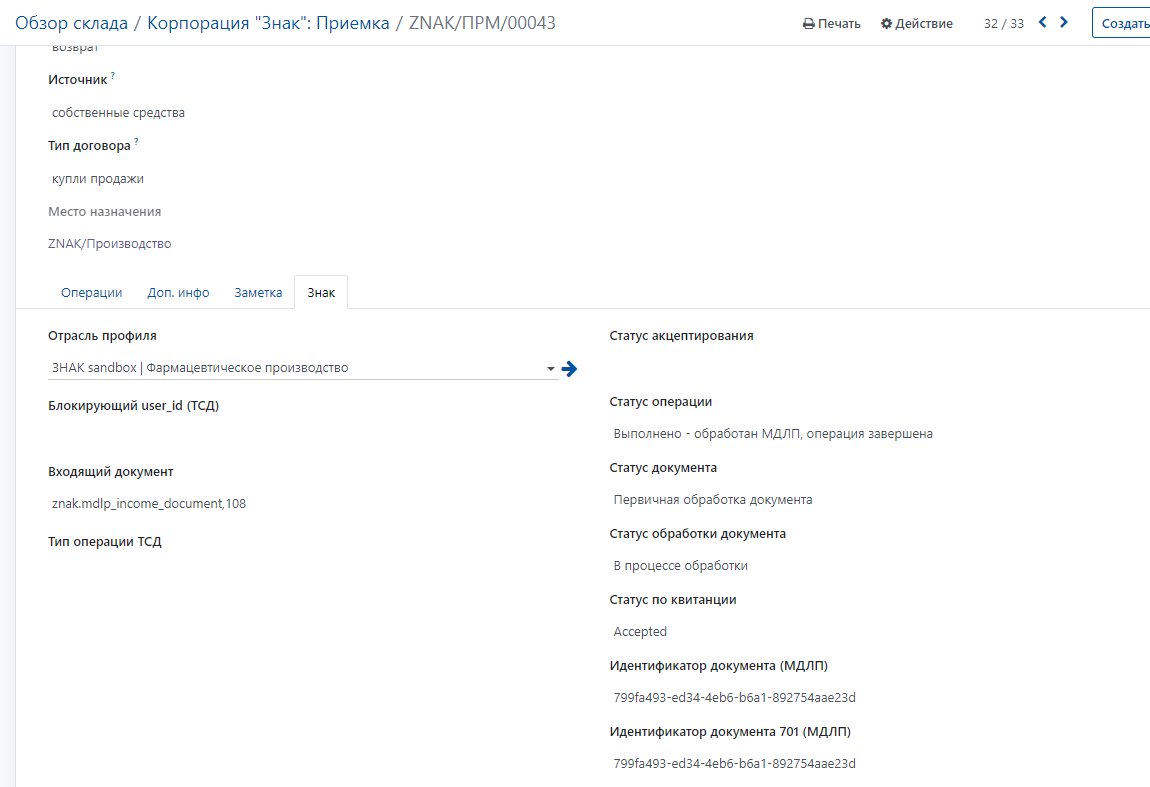Click status Выполнено - обработан МДЛП
Viewport: 1150px width, 787px height.
tap(773, 433)
